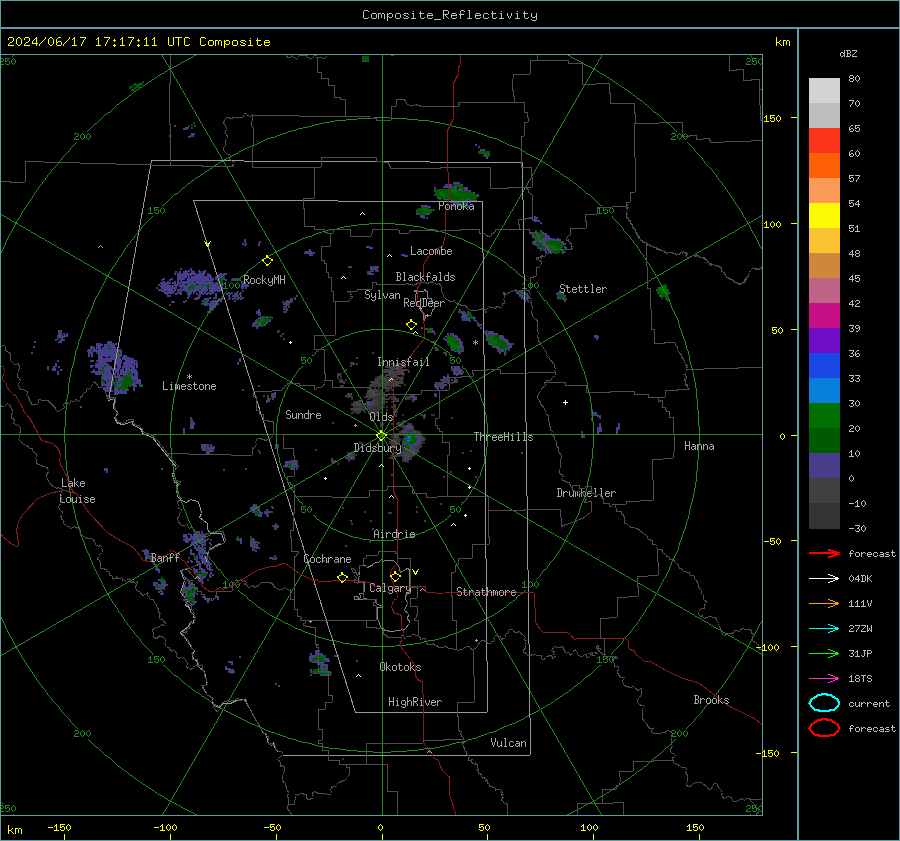Click the Airdrie city label

coord(394,534)
